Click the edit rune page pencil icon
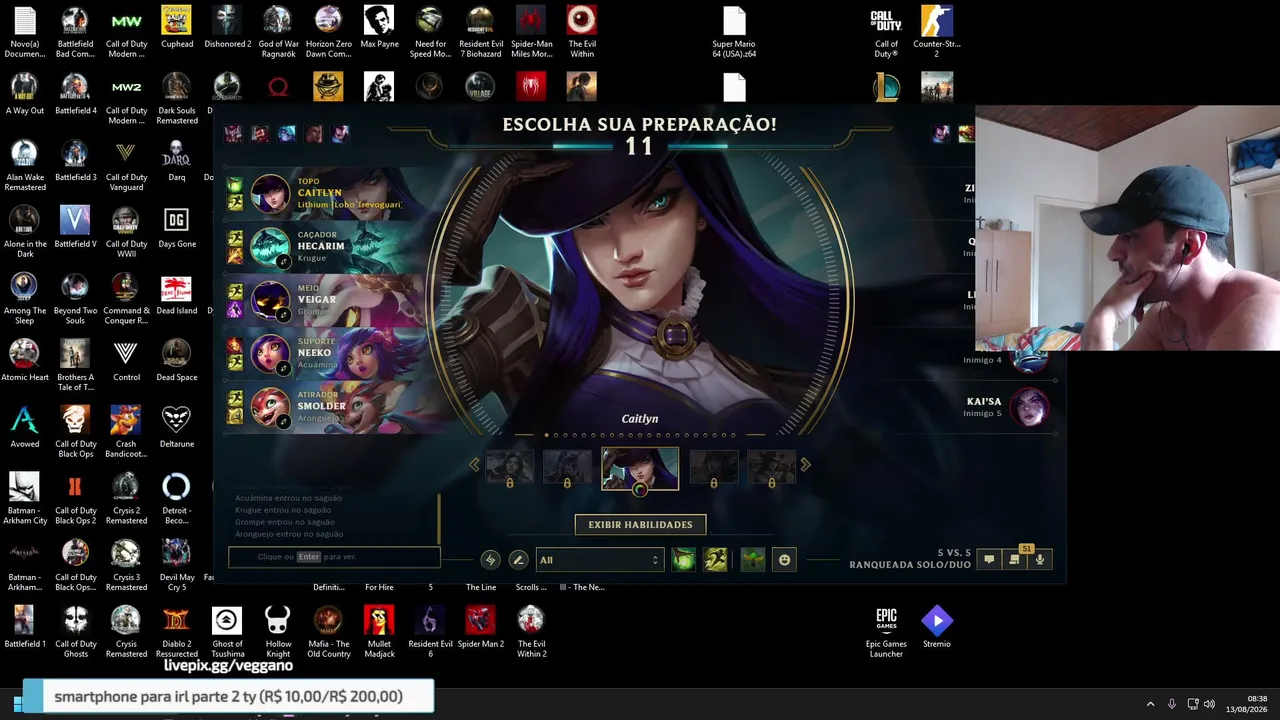This screenshot has width=1280, height=720. click(518, 560)
